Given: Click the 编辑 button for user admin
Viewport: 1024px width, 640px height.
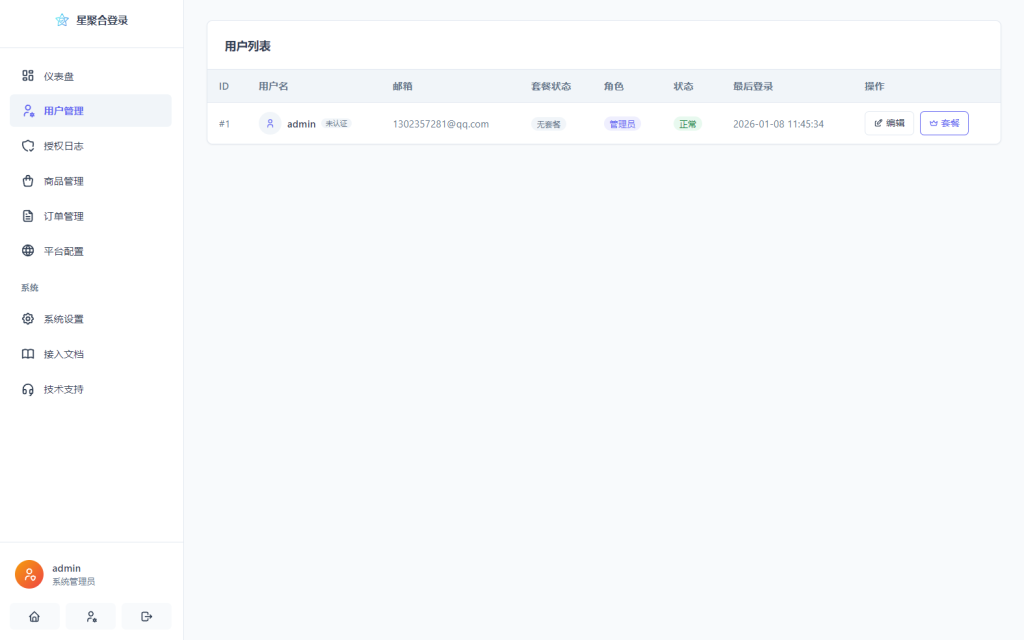Looking at the screenshot, I should pyautogui.click(x=889, y=123).
